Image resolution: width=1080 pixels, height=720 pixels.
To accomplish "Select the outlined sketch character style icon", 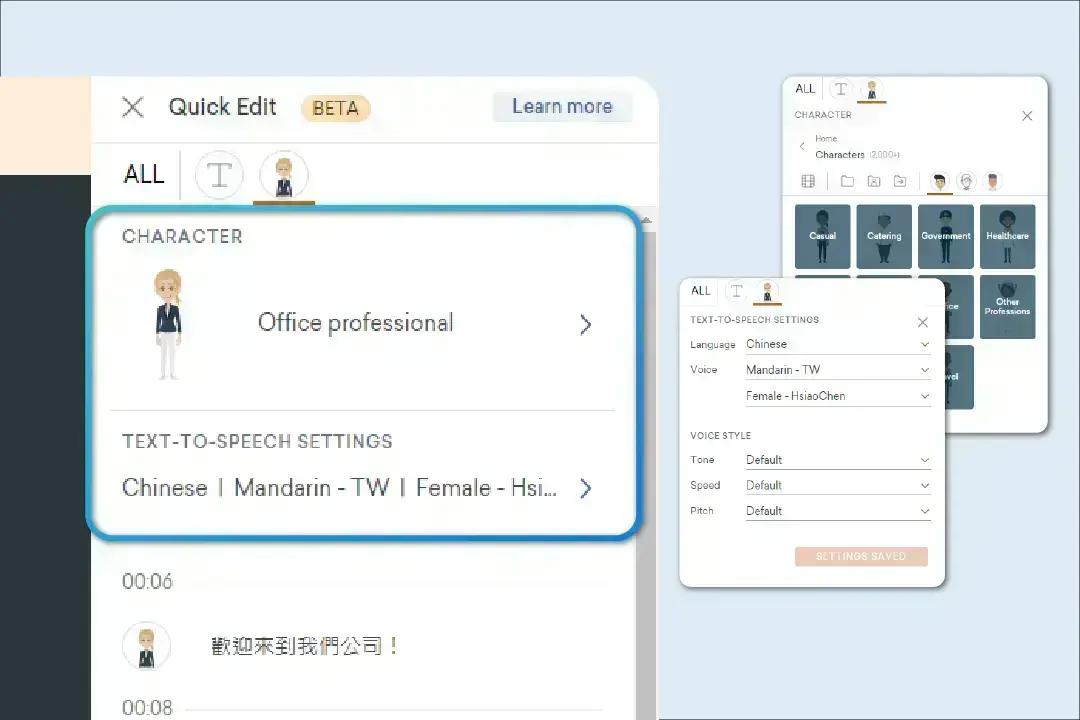I will tap(966, 181).
